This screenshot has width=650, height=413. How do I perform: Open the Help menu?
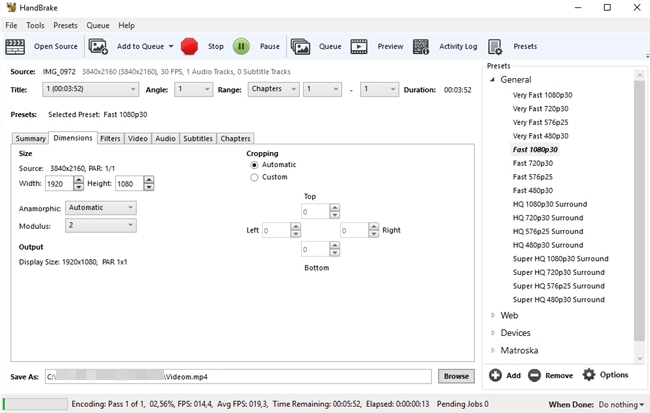[x=126, y=25]
